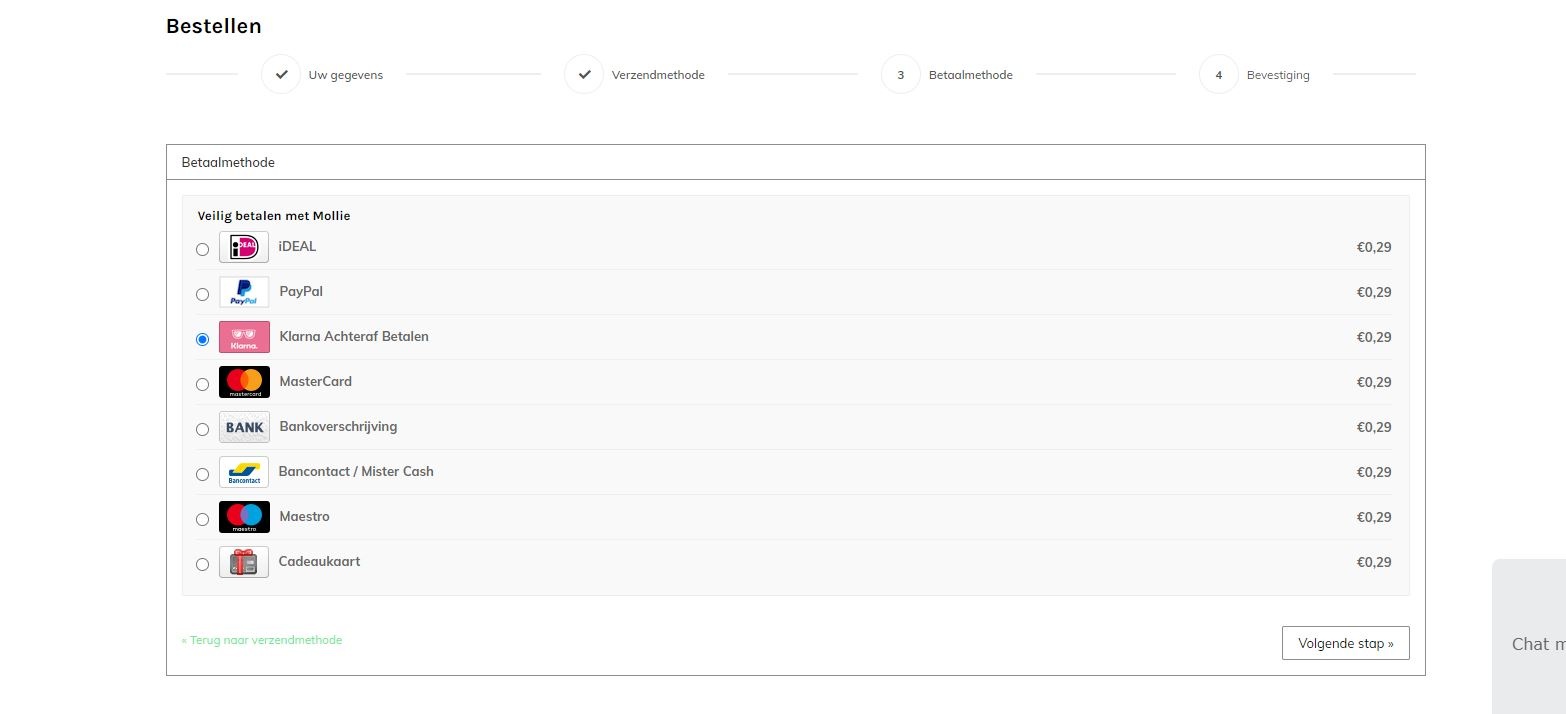Select the Cadeaukaart radio button
The height and width of the screenshot is (714, 1566).
coord(202,564)
